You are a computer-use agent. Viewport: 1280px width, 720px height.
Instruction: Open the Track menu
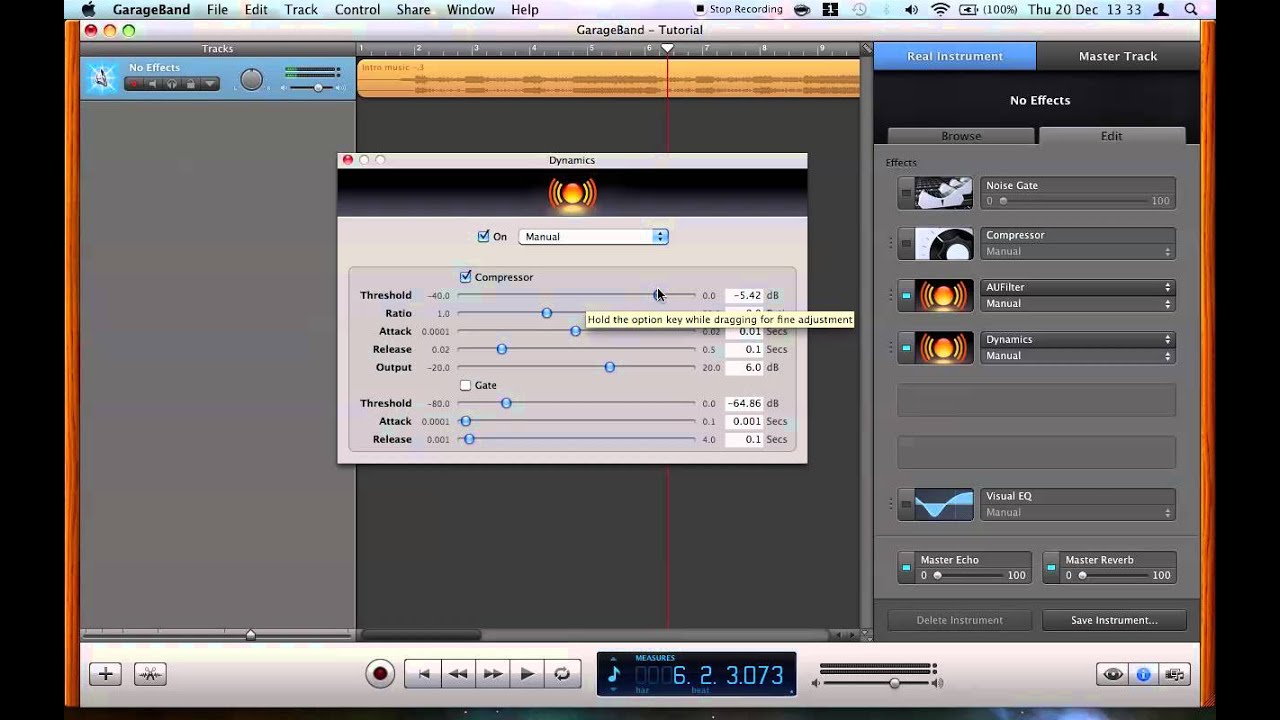pos(301,10)
